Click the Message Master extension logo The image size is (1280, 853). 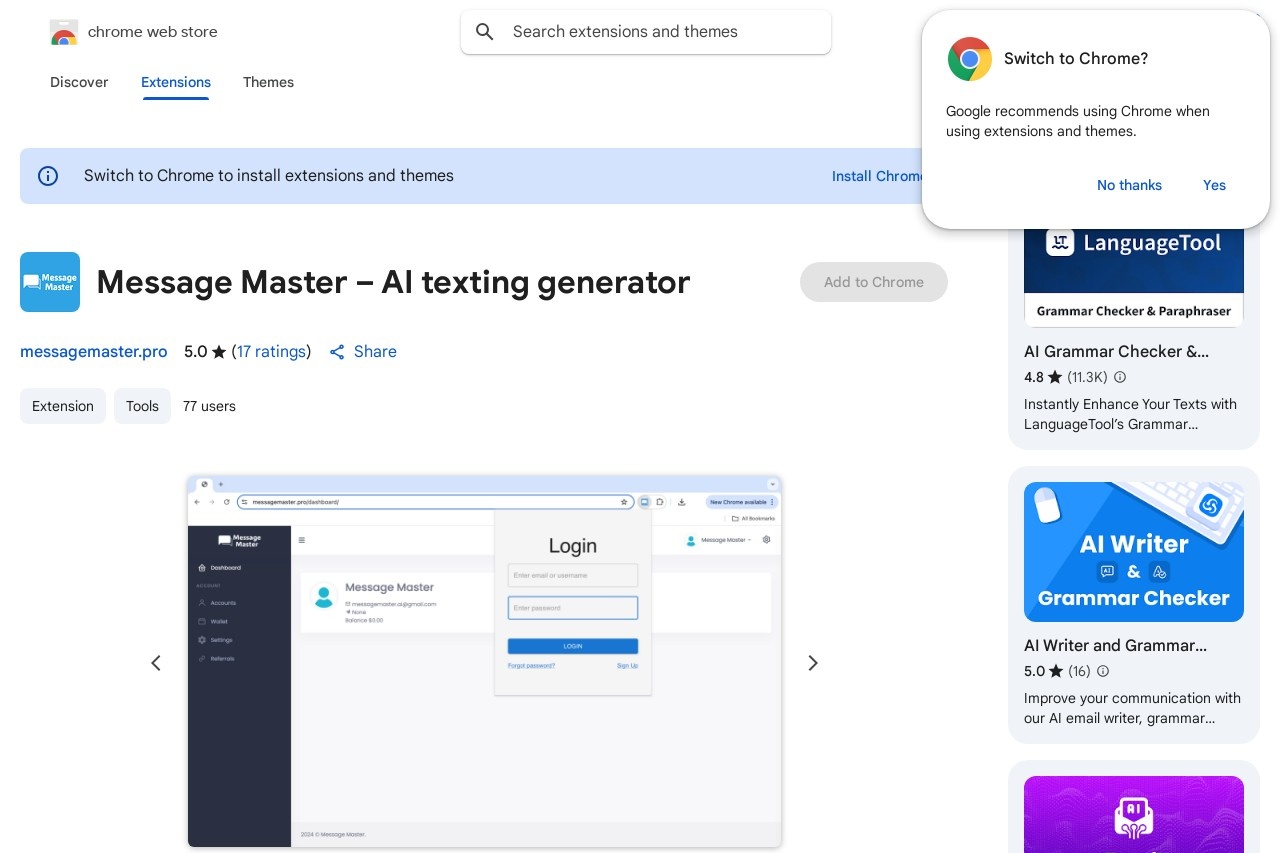coord(50,282)
